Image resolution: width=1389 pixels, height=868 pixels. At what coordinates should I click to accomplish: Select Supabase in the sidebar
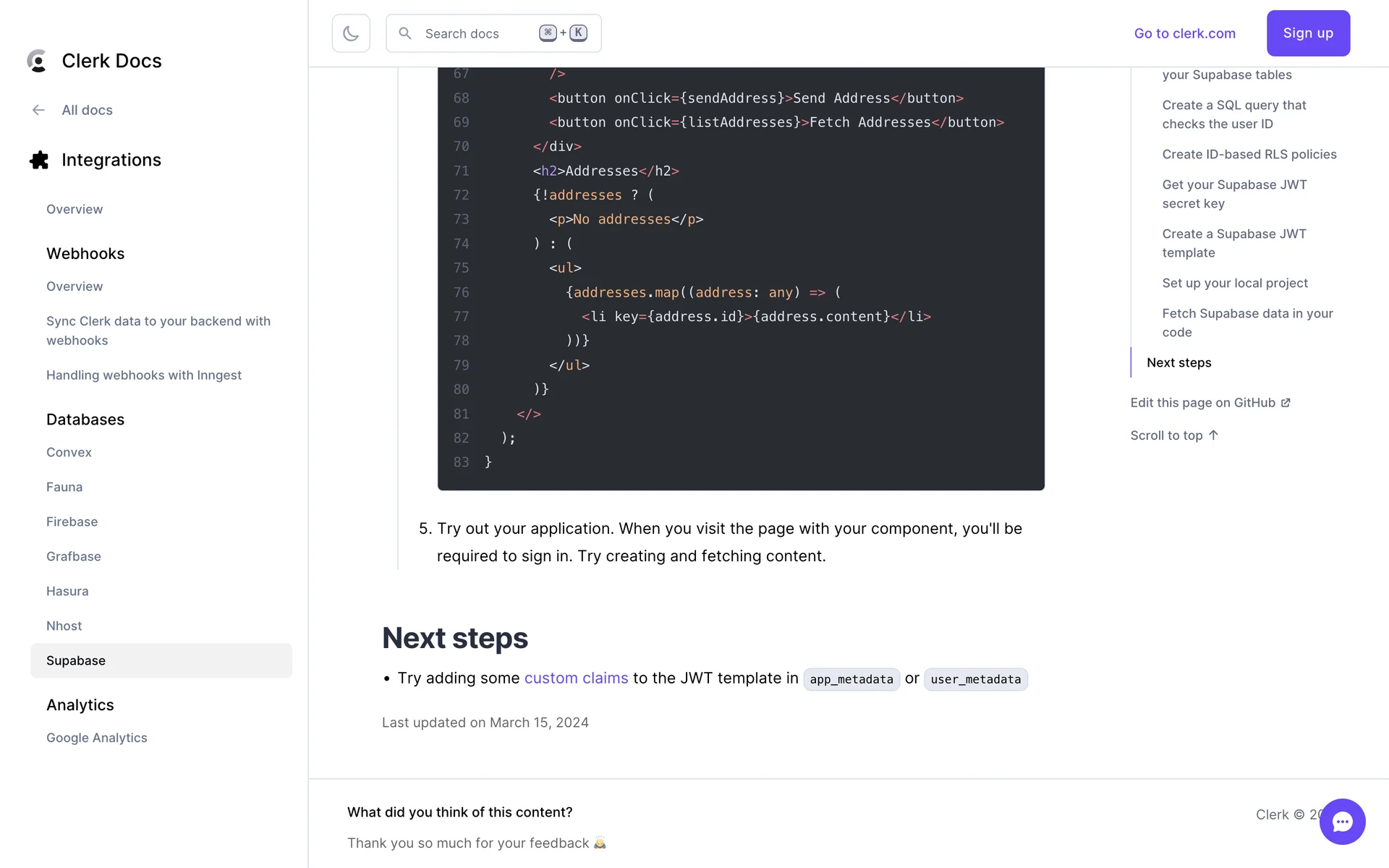[x=76, y=660]
